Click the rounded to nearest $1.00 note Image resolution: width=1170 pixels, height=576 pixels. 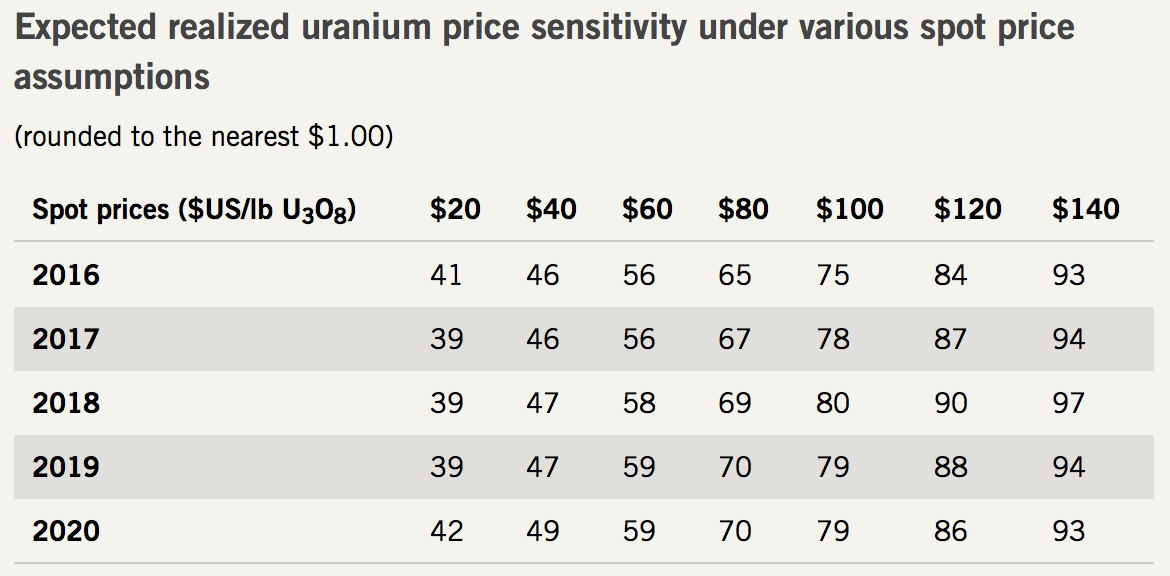203,136
